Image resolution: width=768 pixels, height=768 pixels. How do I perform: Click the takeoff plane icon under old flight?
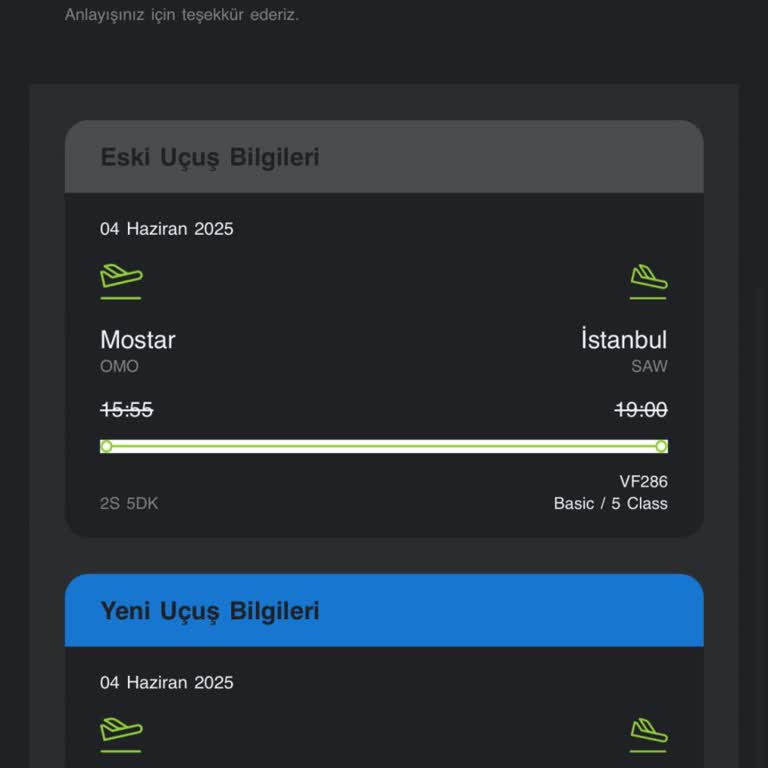(121, 277)
